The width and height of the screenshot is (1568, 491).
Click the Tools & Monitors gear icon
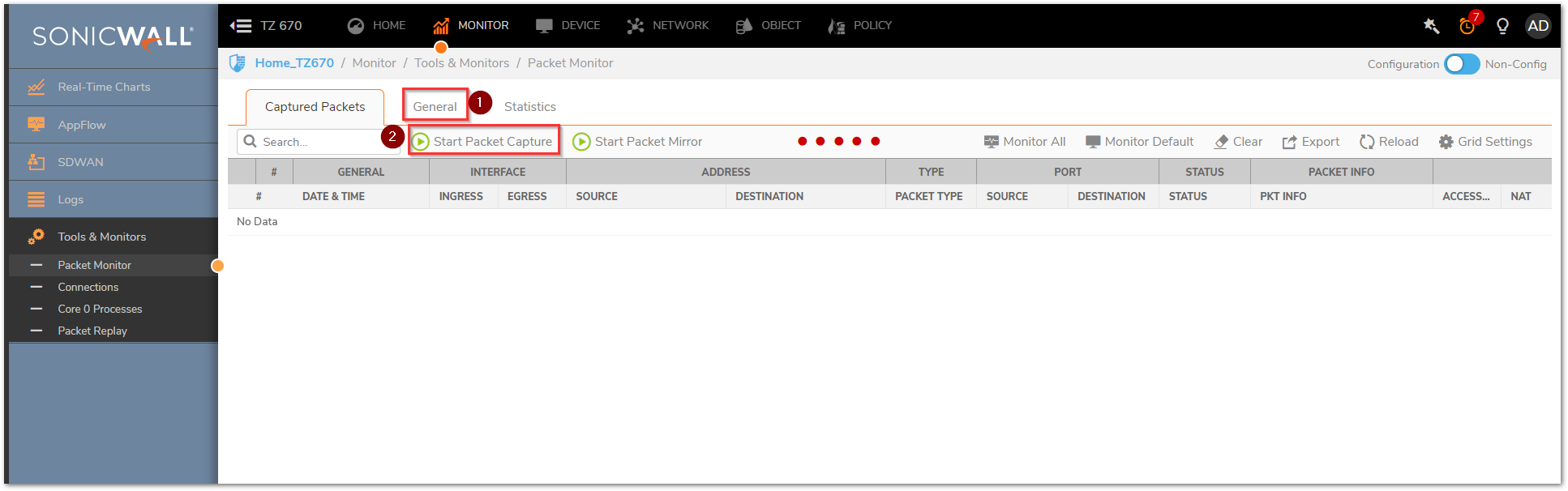point(36,237)
